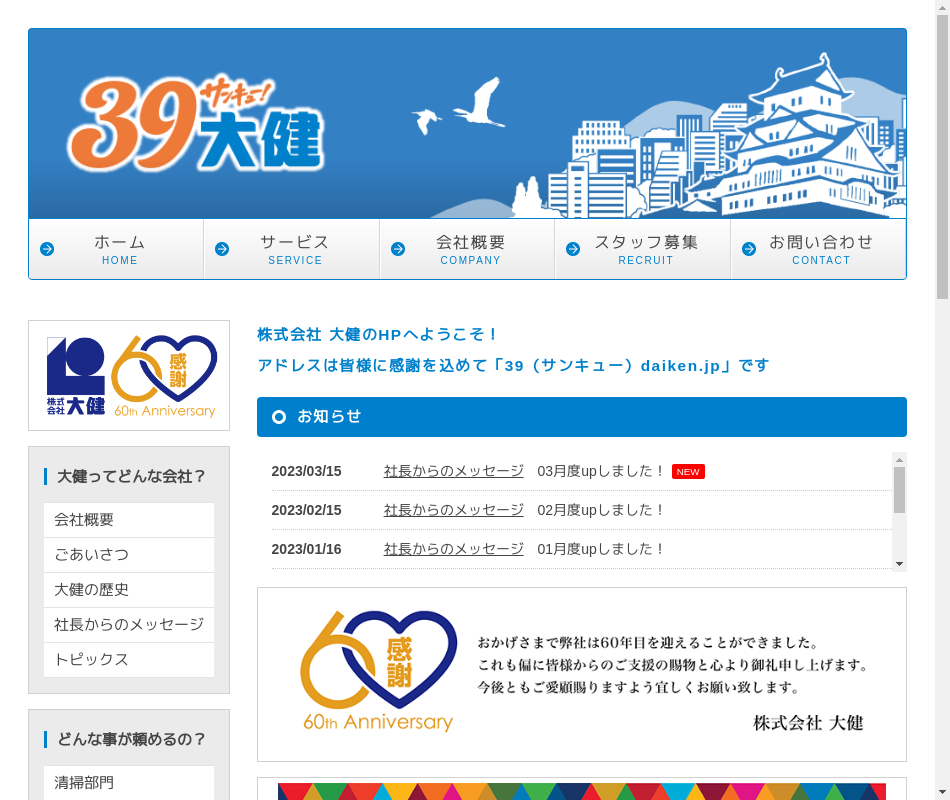This screenshot has height=800, width=950.
Task: Click the arrow icon beside サービス
Action: [x=222, y=249]
